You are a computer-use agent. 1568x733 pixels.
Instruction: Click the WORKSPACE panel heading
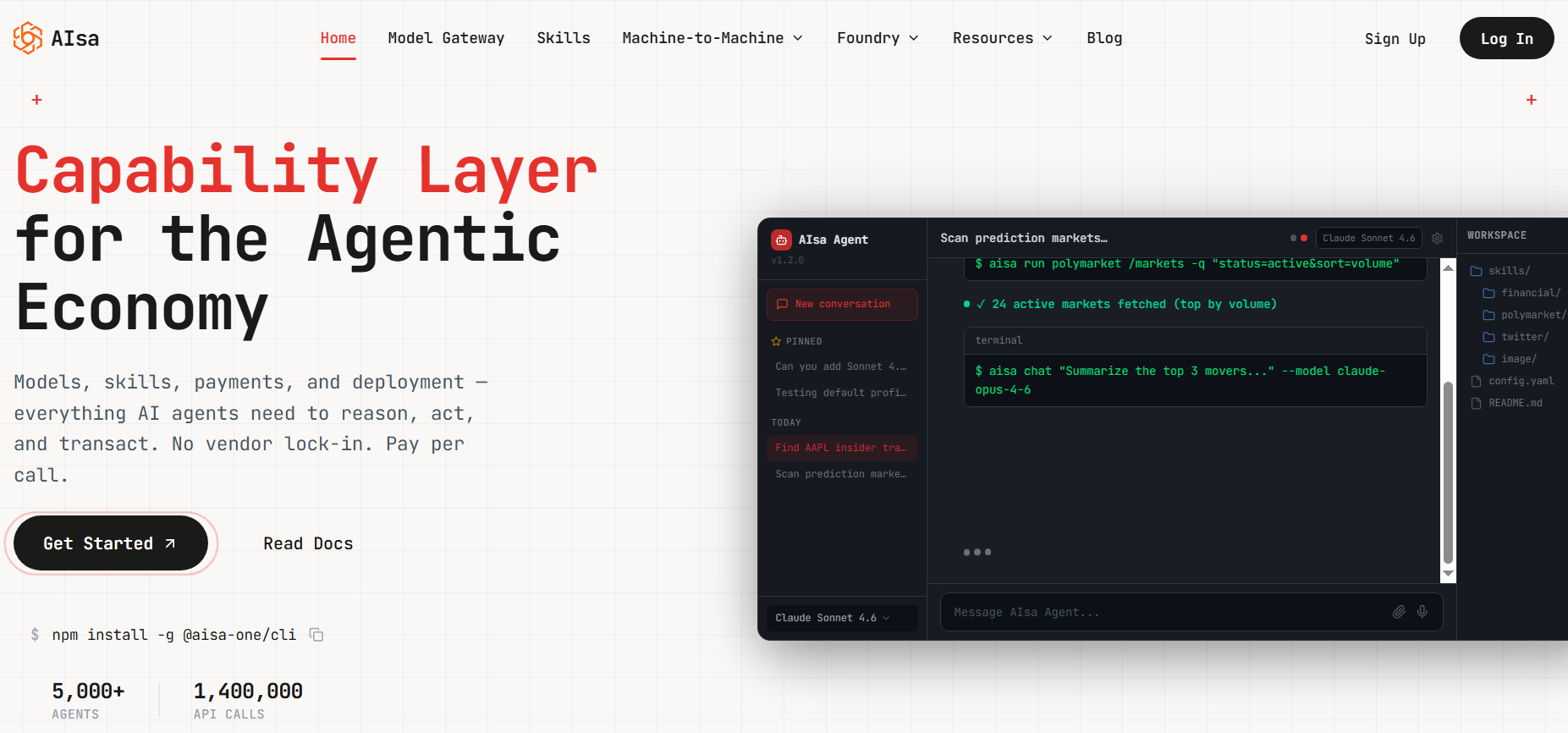(1497, 235)
